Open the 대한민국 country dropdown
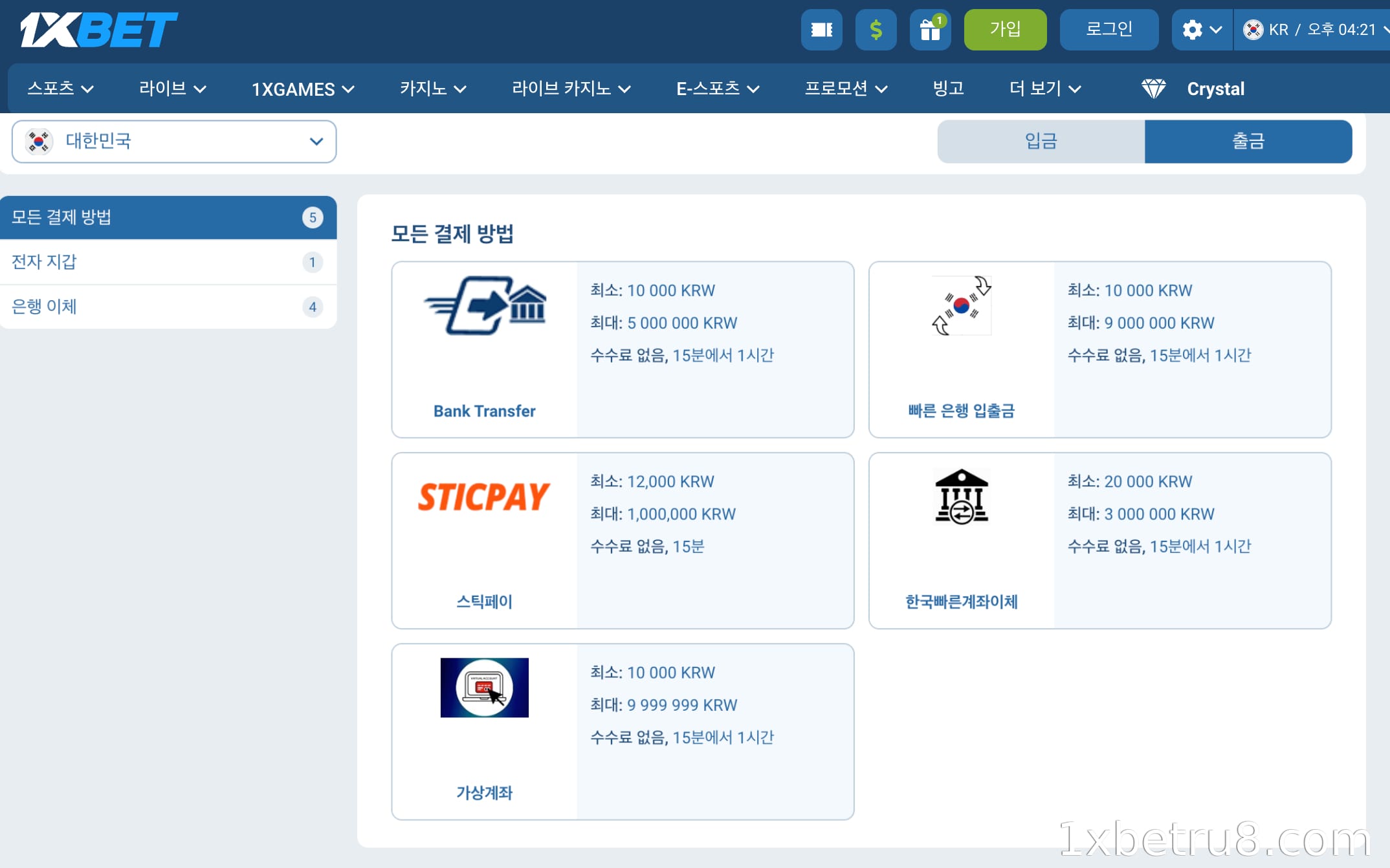 [174, 141]
